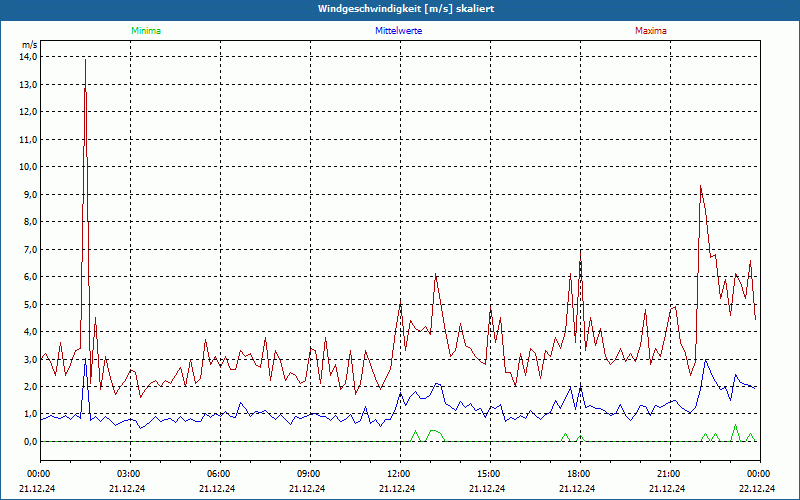Click the 15:00 time axis label
Image resolution: width=800 pixels, height=500 pixels.
[x=490, y=474]
